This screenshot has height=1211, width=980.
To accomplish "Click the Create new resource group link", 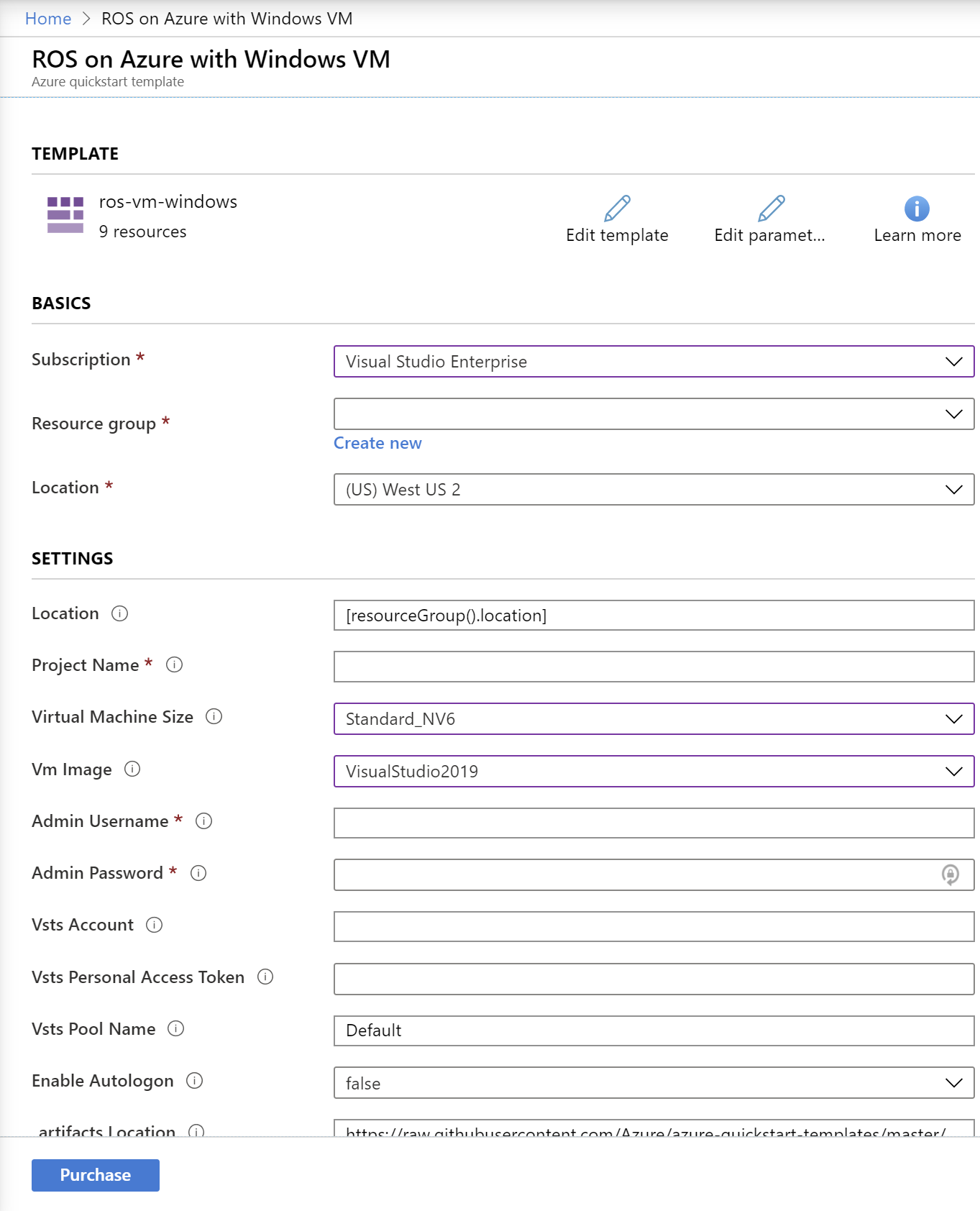I will tap(377, 443).
